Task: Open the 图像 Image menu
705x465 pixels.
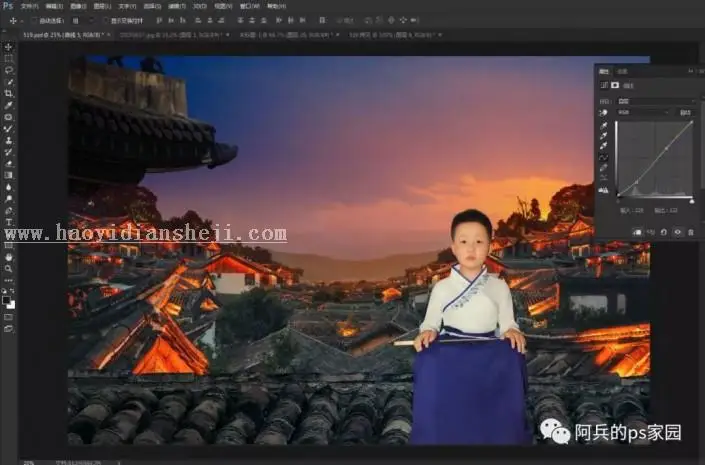Action: pyautogui.click(x=79, y=6)
